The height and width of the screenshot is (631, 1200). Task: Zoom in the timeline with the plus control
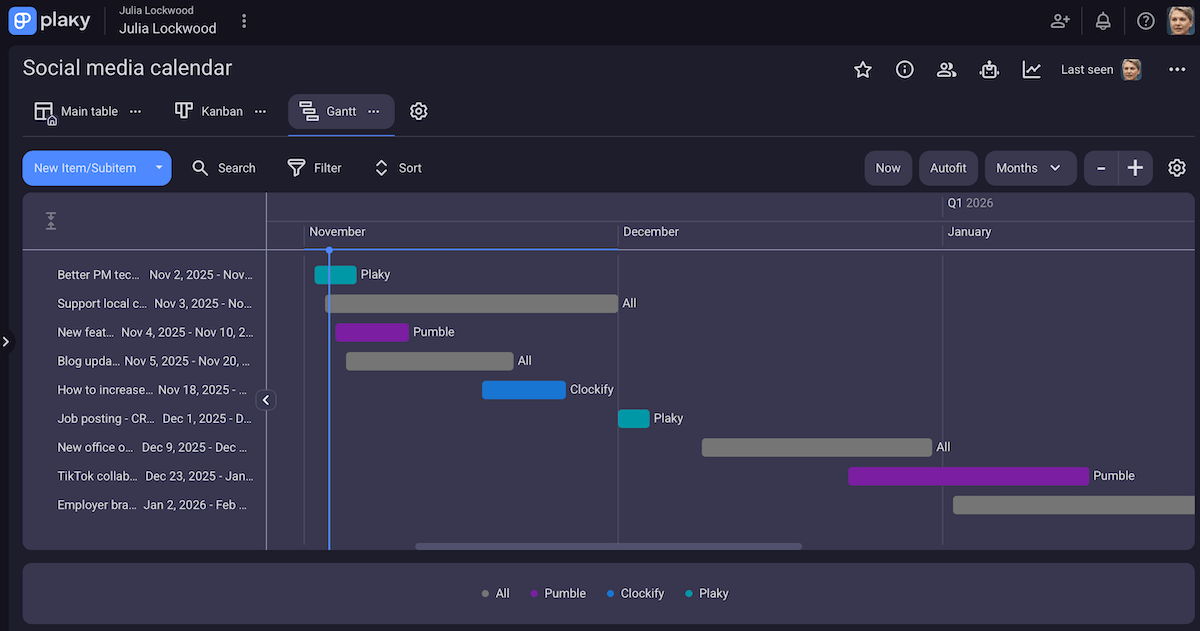1136,167
